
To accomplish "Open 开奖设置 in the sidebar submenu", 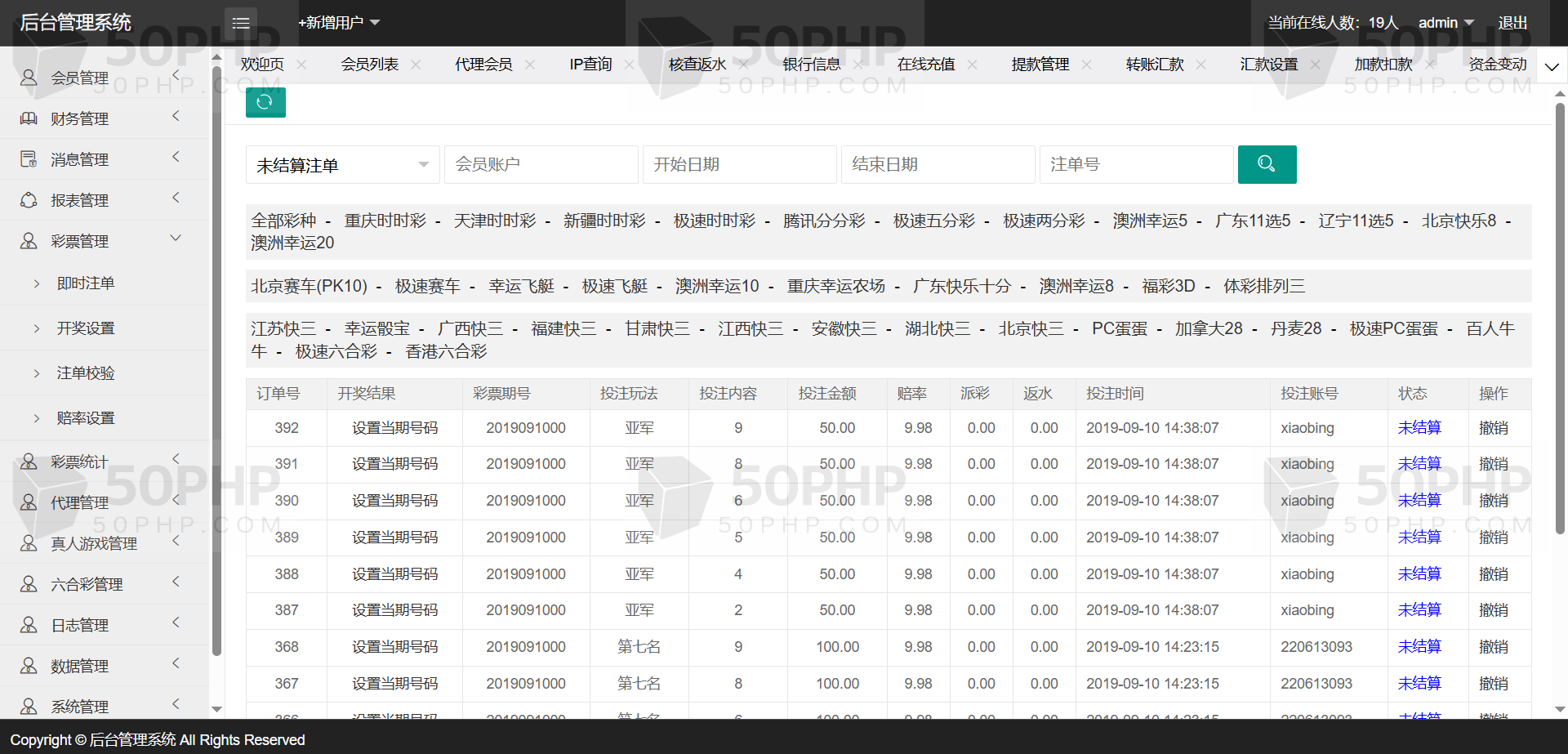I will click(86, 328).
